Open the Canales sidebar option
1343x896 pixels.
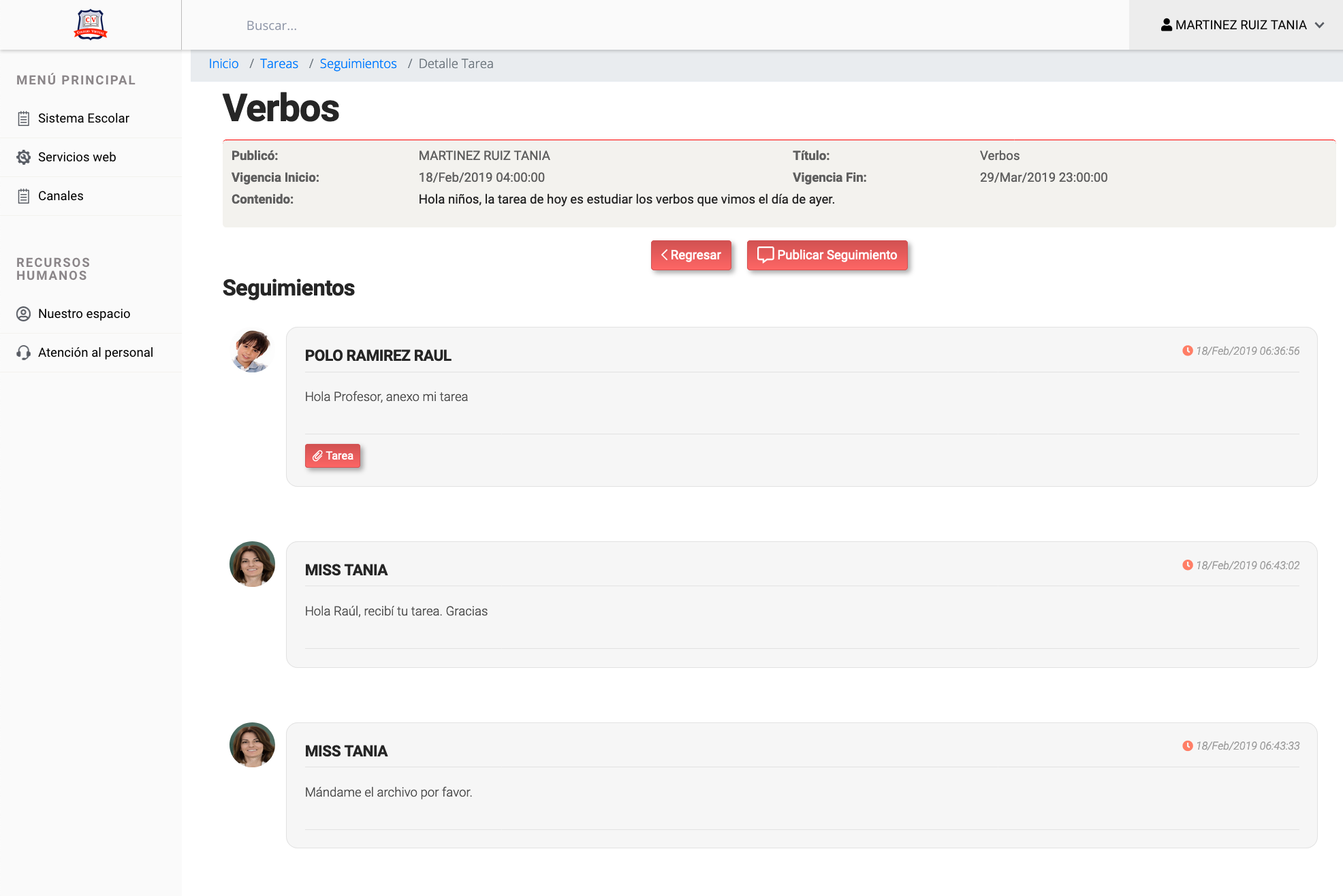pos(61,196)
